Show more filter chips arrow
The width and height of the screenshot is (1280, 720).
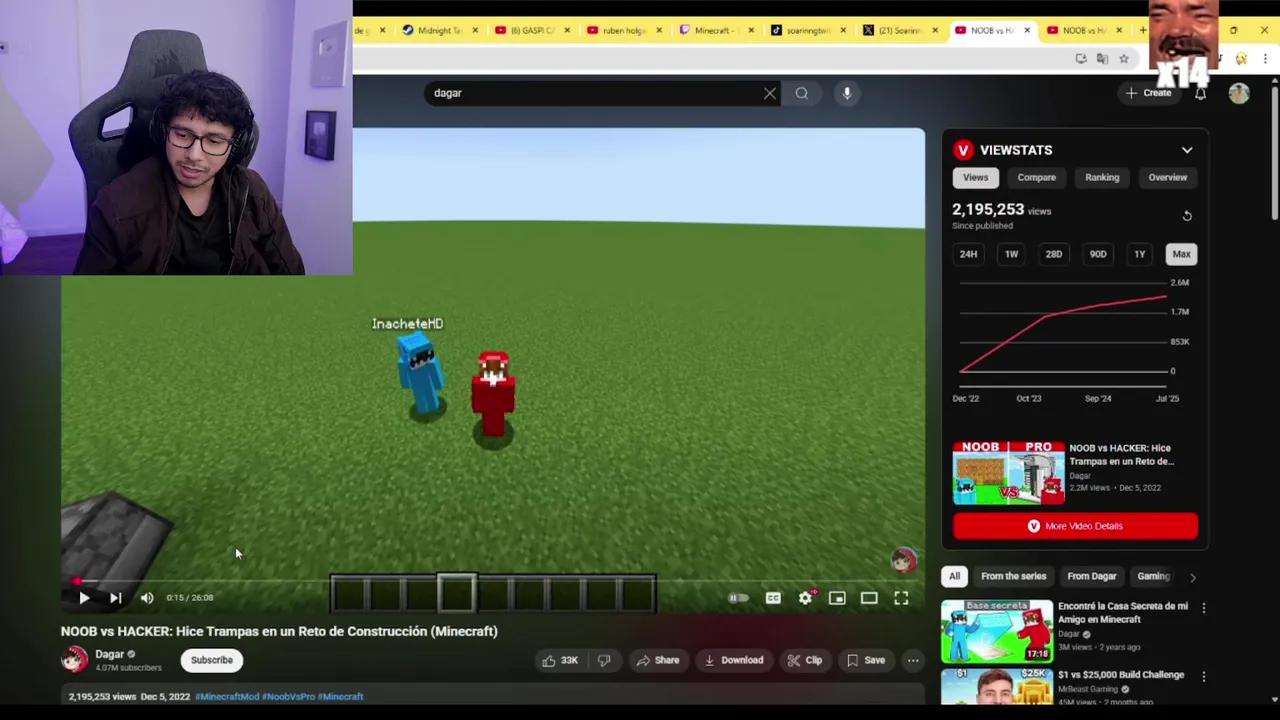click(x=1192, y=577)
